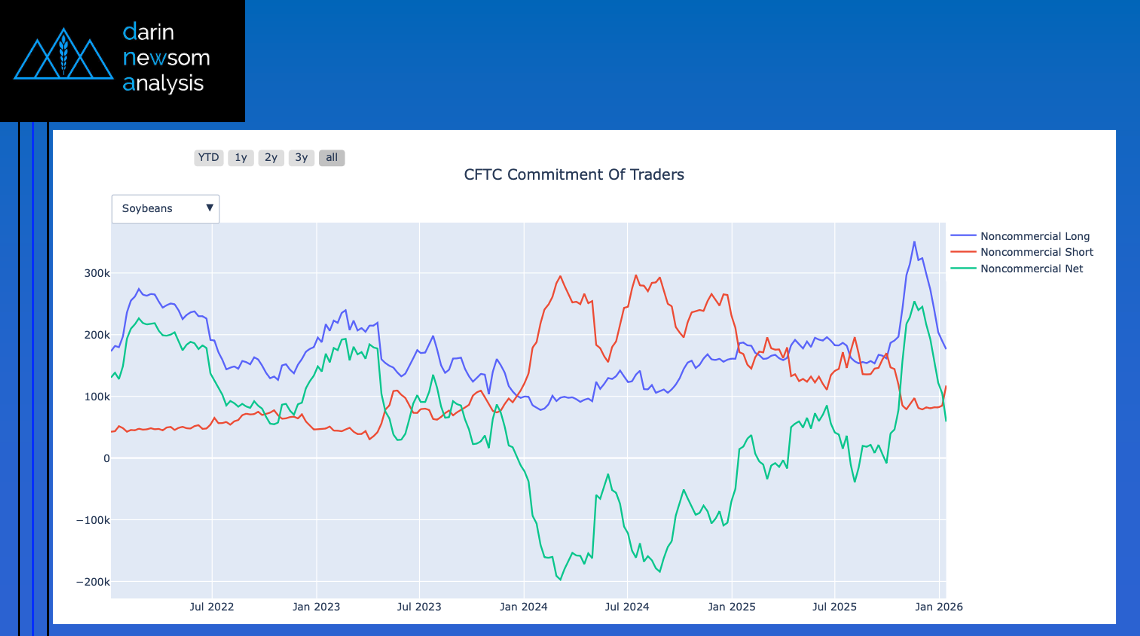Click the -200k y-axis tick label
This screenshot has width=1140, height=636.
tap(93, 582)
